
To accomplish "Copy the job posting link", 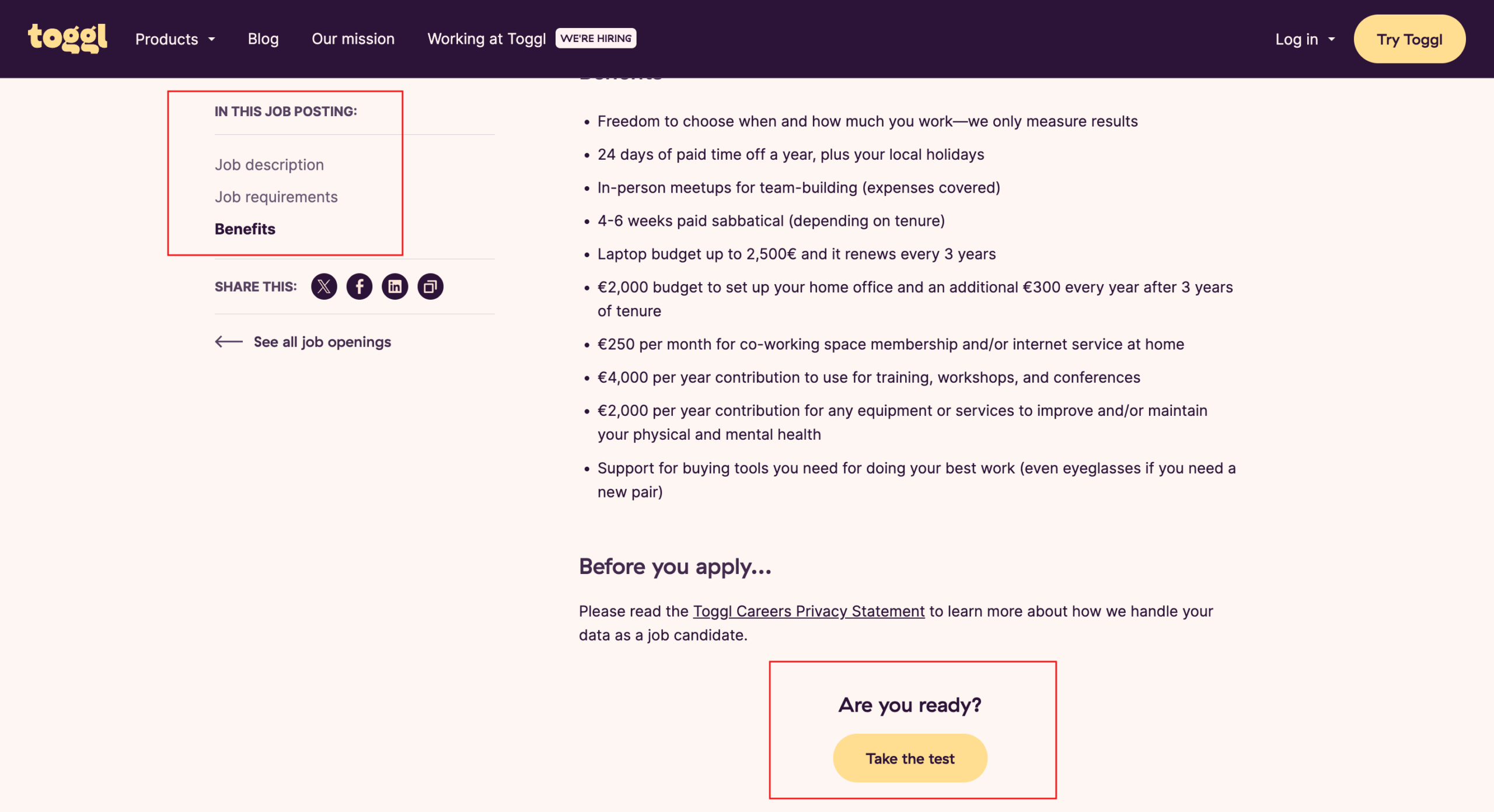I will [x=431, y=286].
